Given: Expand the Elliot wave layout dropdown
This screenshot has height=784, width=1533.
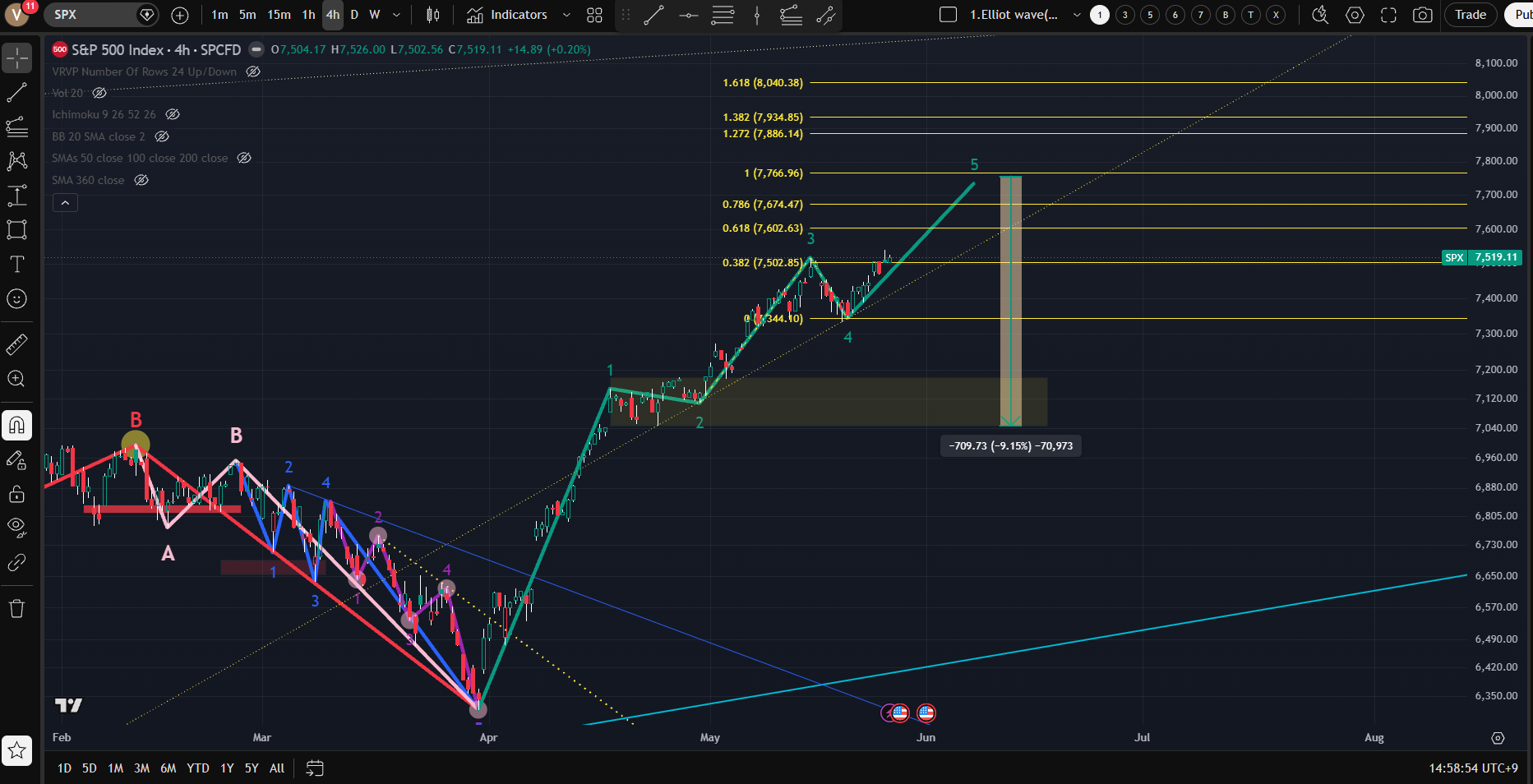Looking at the screenshot, I should pyautogui.click(x=1077, y=15).
